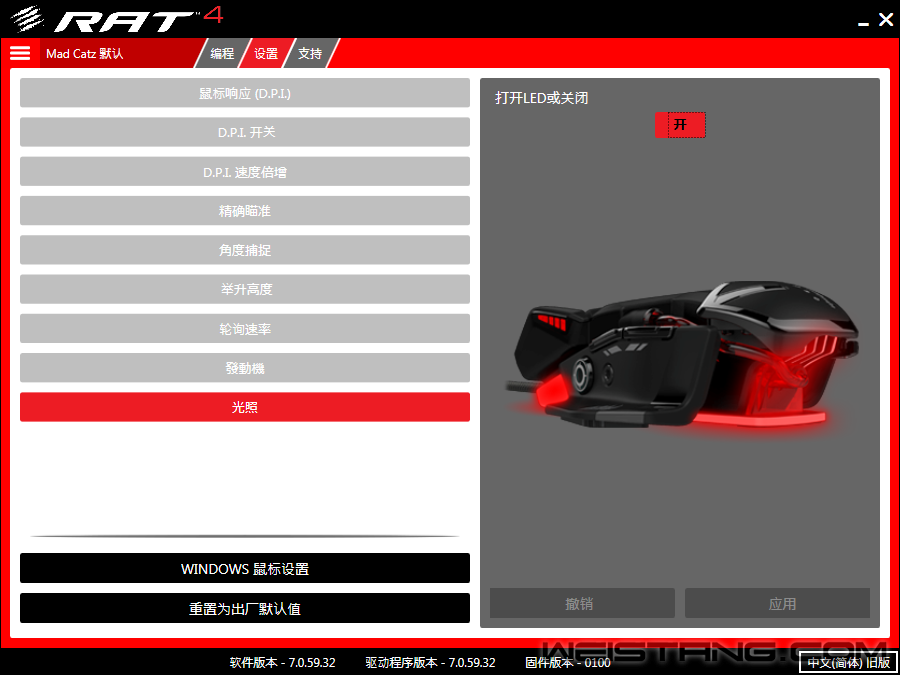Open 鼠标响应 (D.P.I.) settings
900x675 pixels.
[x=245, y=93]
